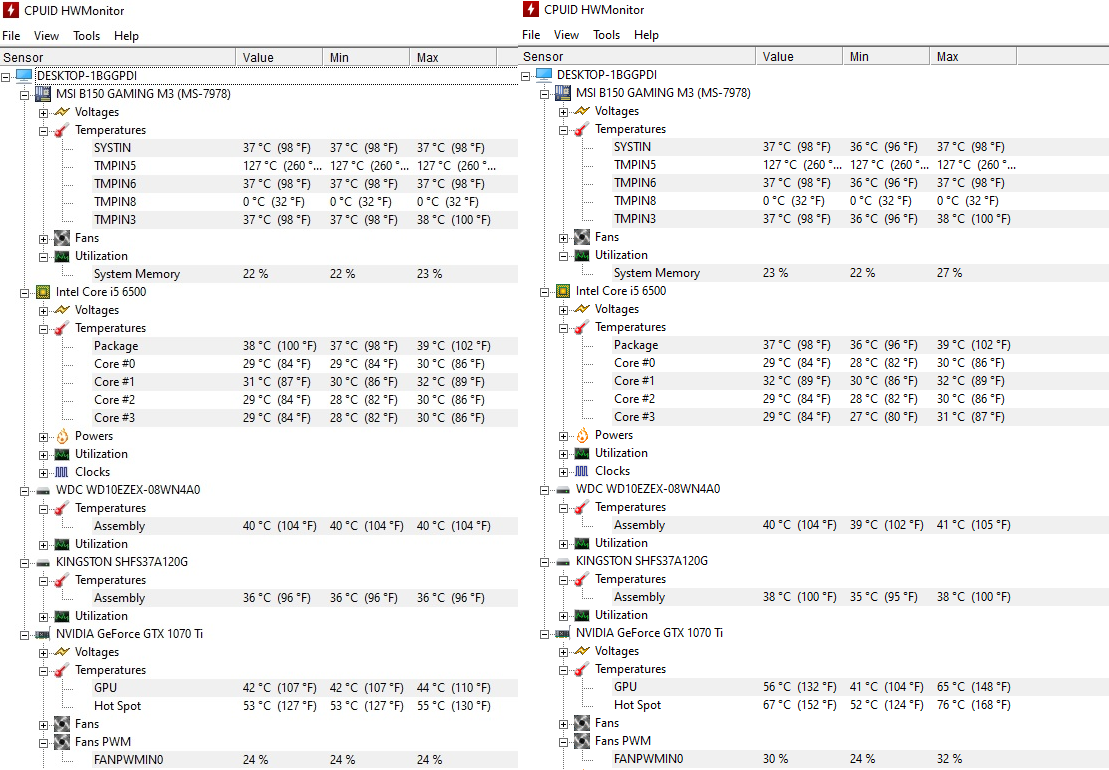Click motherboard Utilization icon in left window

pyautogui.click(x=62, y=256)
